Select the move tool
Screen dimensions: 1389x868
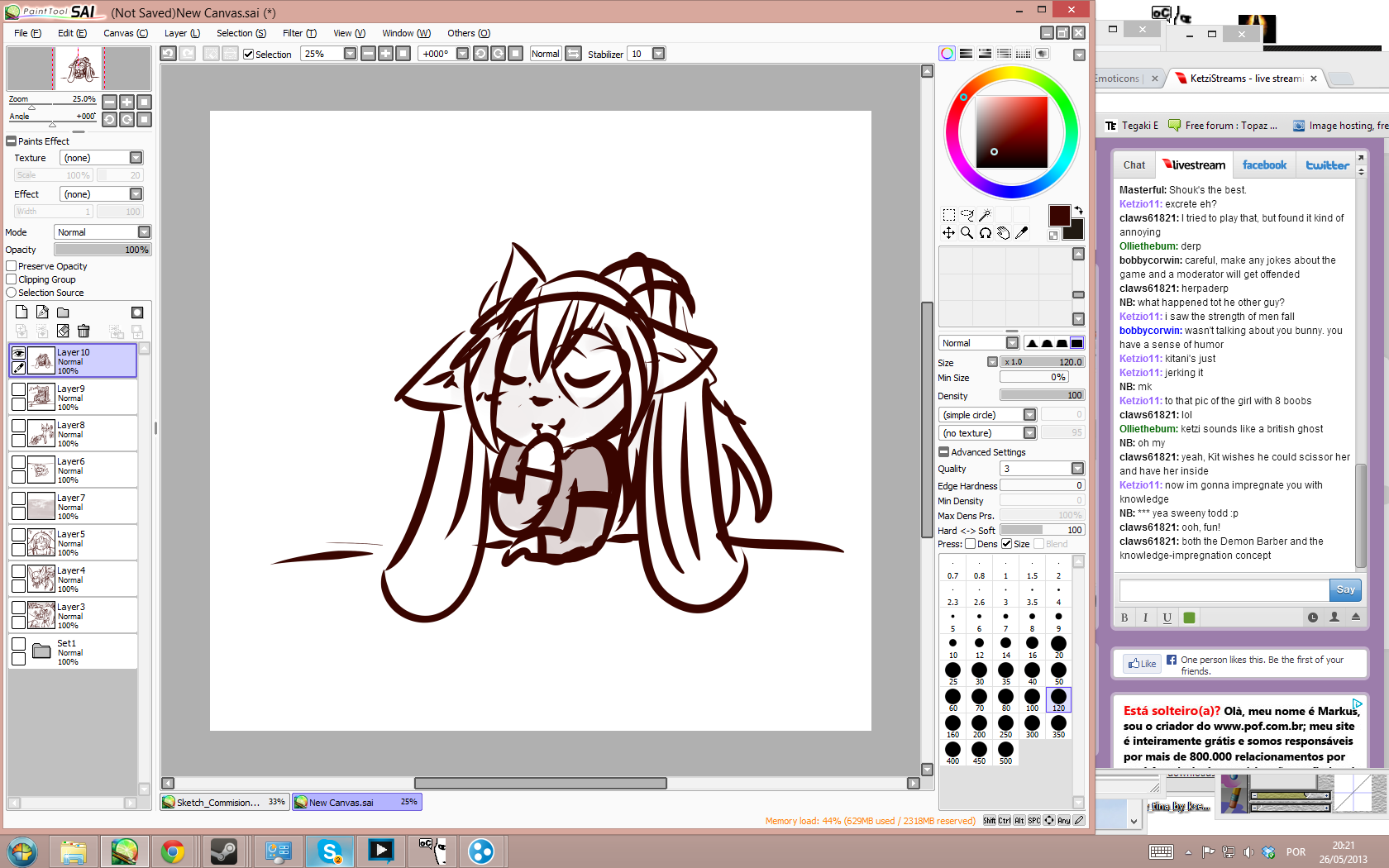[x=949, y=233]
